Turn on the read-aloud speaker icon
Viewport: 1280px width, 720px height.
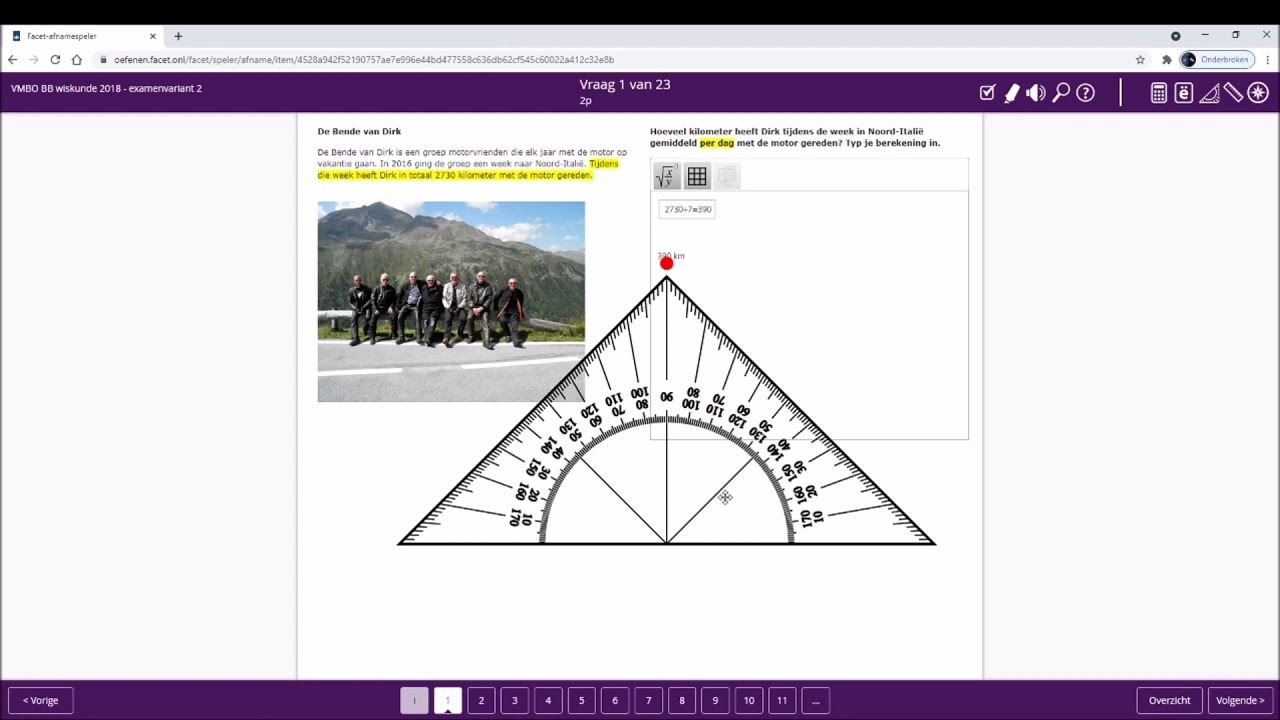coord(1036,93)
